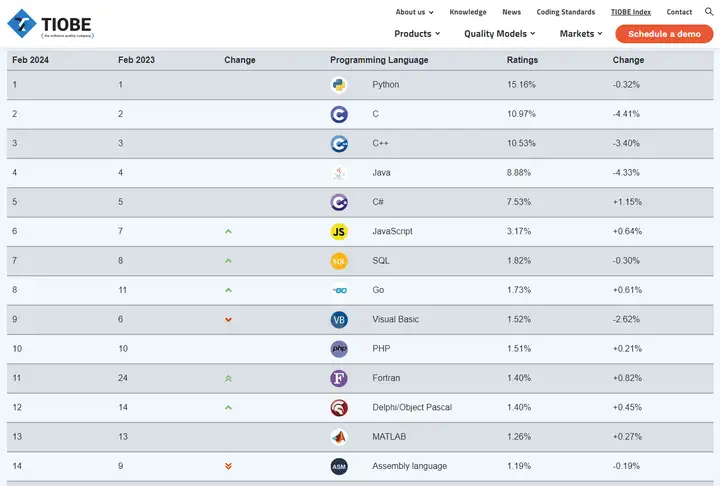This screenshot has width=720, height=486.
Task: Select the Python language name
Action: click(x=386, y=85)
